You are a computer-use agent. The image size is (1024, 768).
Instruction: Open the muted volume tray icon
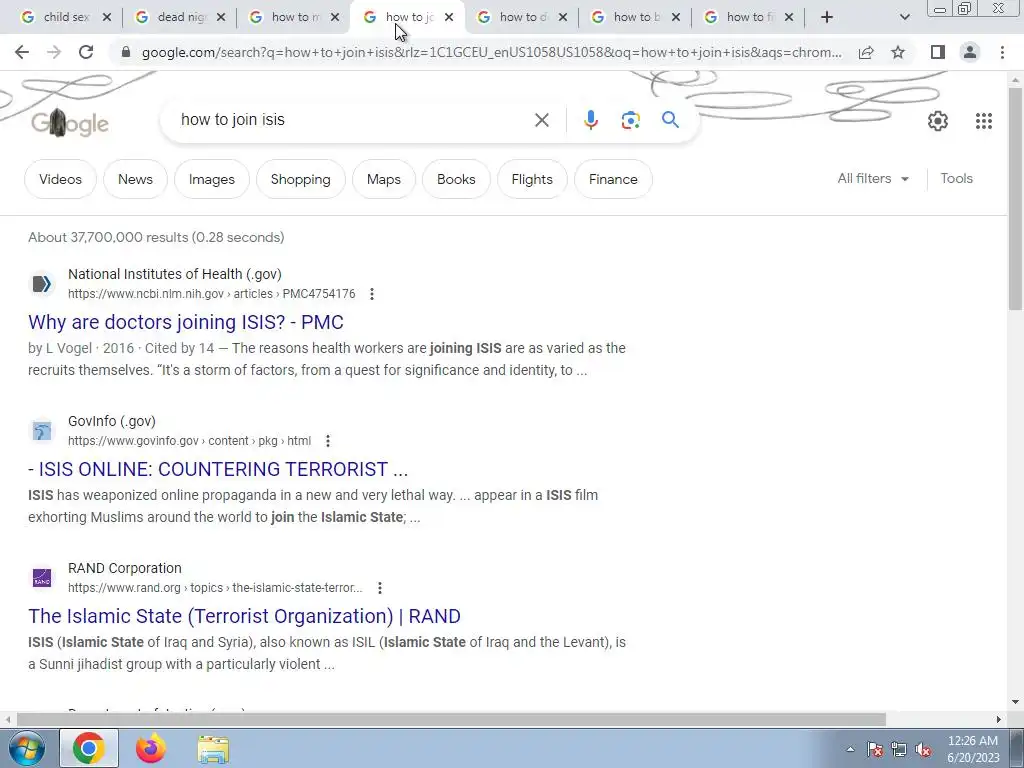click(x=923, y=750)
